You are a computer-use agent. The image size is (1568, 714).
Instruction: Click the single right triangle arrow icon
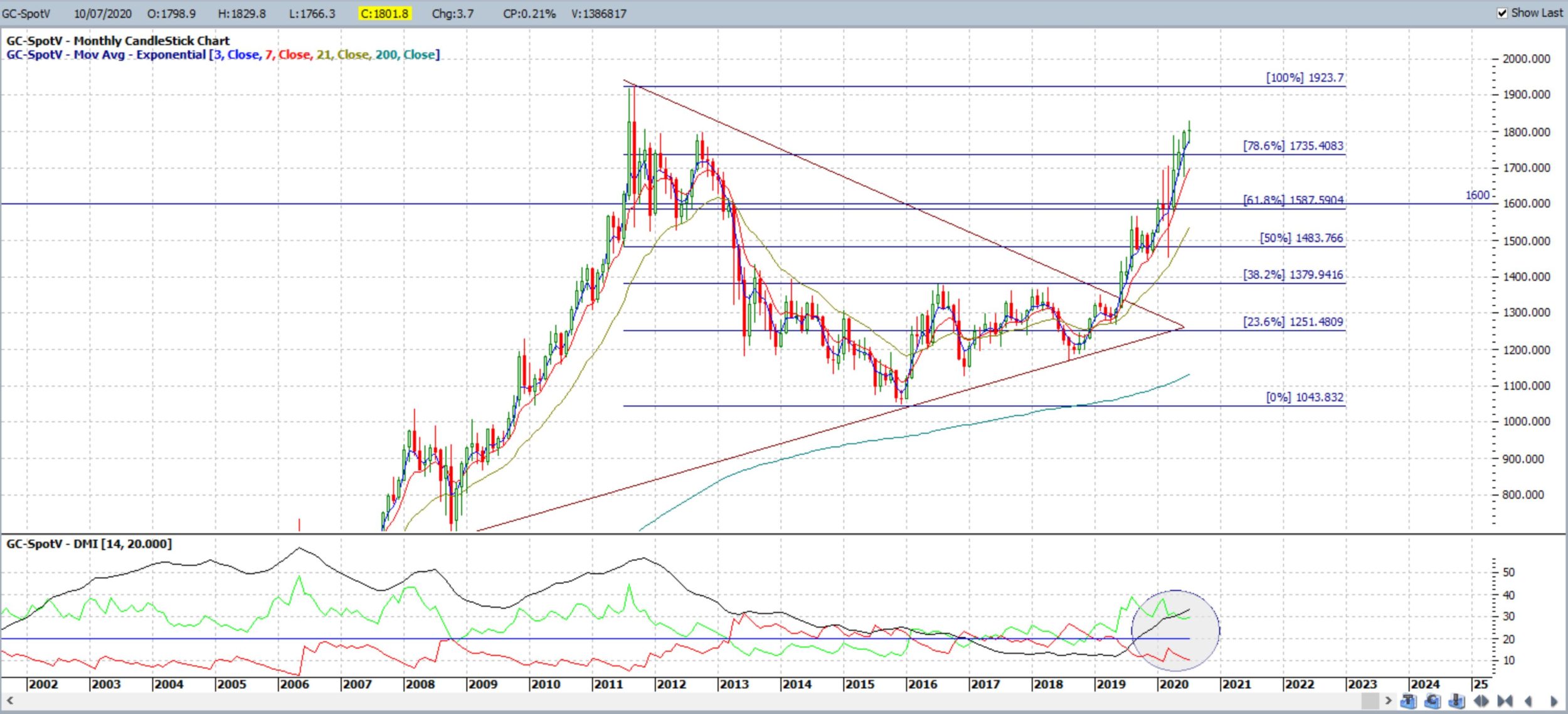click(1554, 701)
